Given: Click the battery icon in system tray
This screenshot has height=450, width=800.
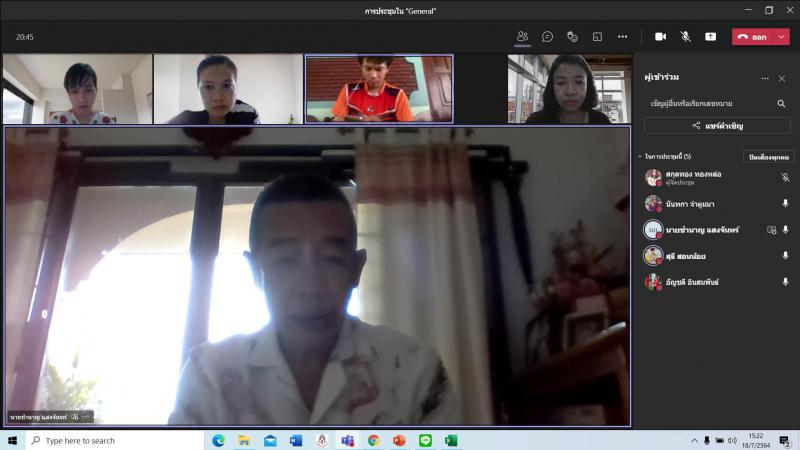Looking at the screenshot, I should (x=719, y=440).
